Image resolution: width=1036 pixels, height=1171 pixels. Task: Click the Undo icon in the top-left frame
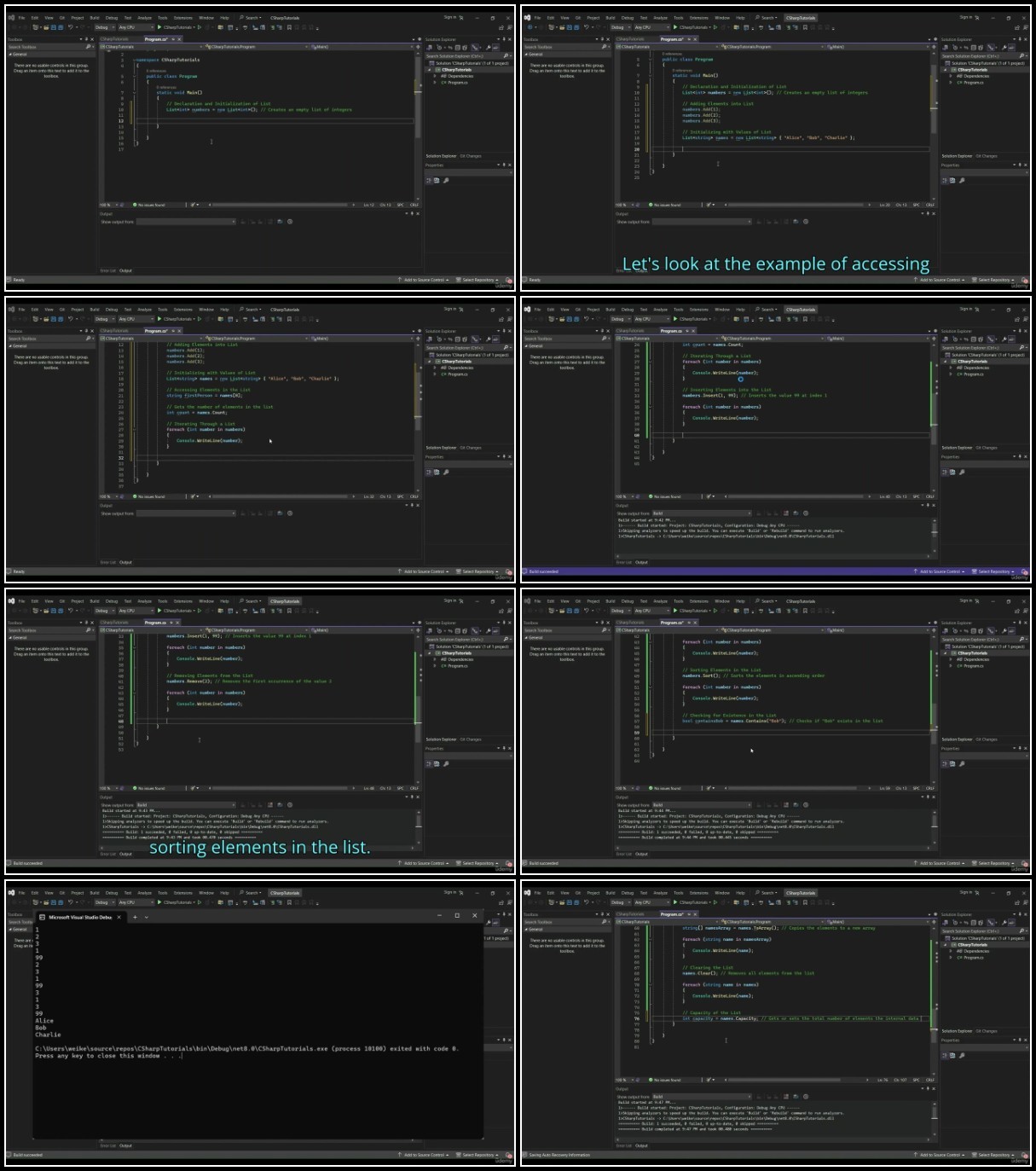[x=71, y=27]
